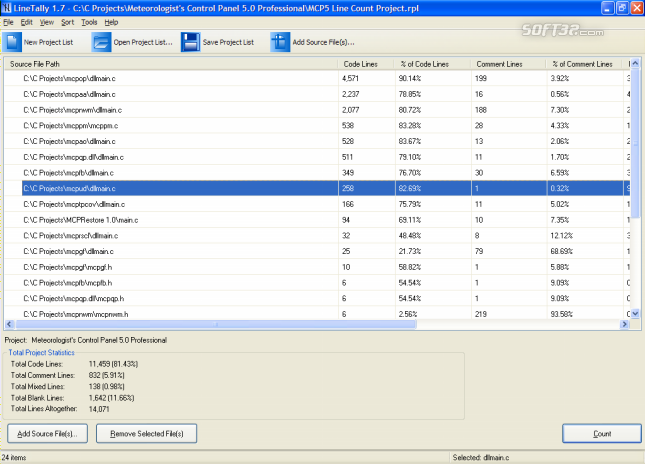Select row C:\C Projects\mcpop\dllmain.c
645x464 pixels.
(x=317, y=78)
